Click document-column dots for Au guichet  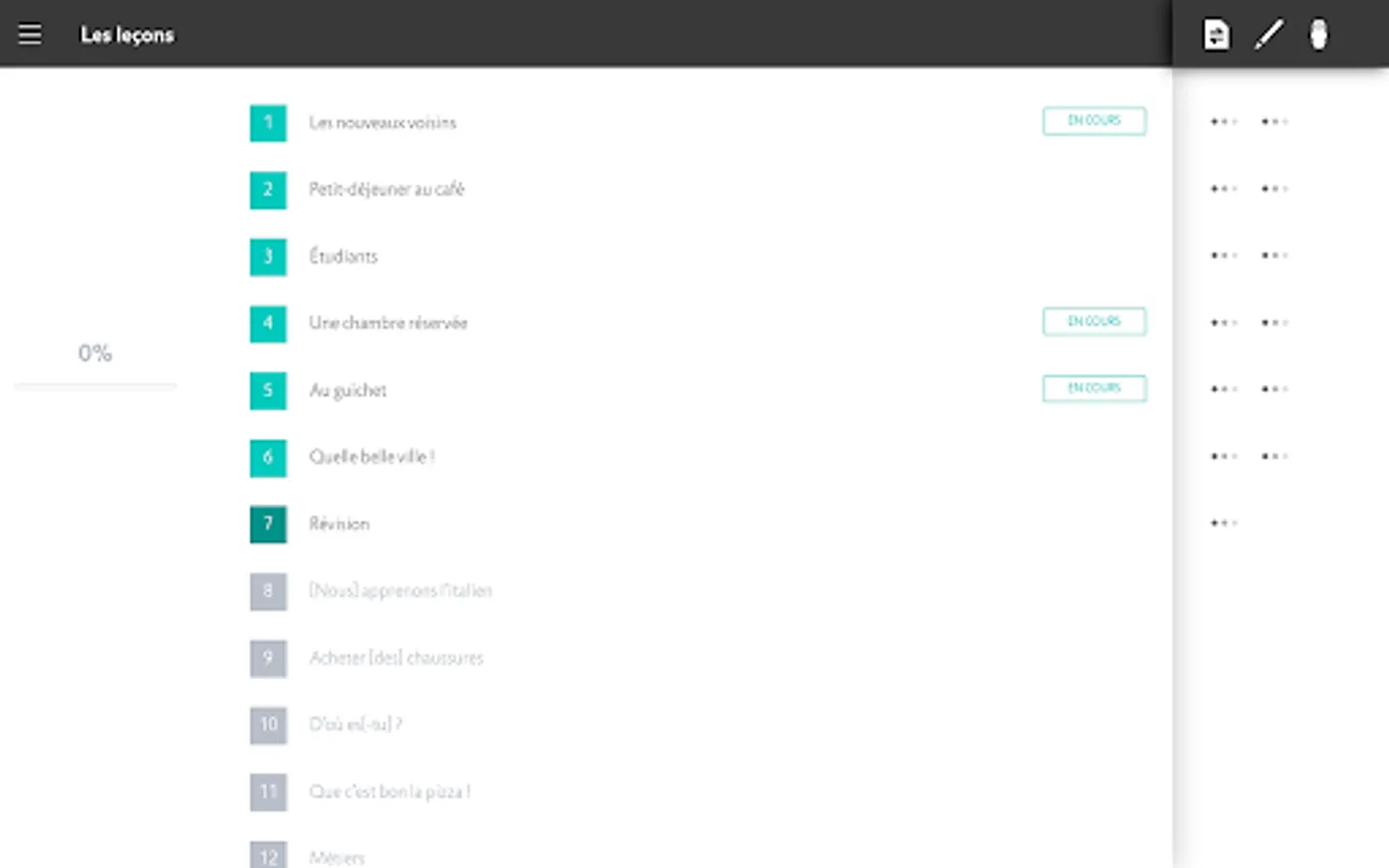[1223, 389]
